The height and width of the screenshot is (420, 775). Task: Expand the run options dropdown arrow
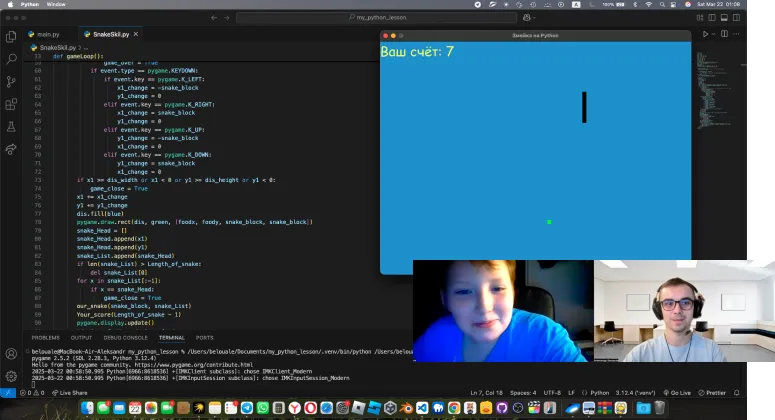point(713,34)
